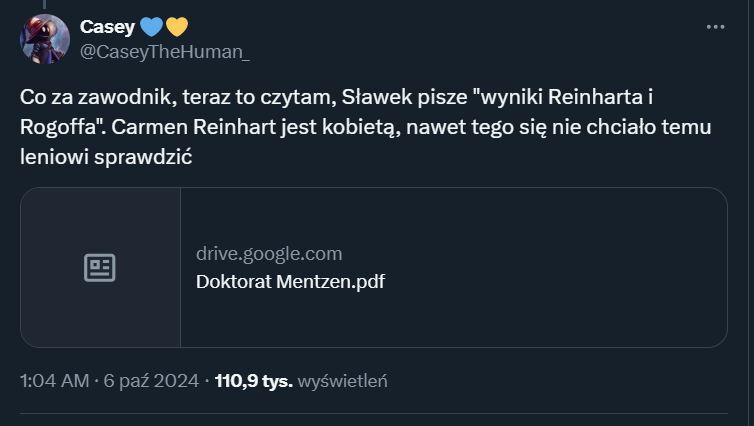Click the drive.google.com domain text
This screenshot has height=426, width=754.
click(269, 254)
